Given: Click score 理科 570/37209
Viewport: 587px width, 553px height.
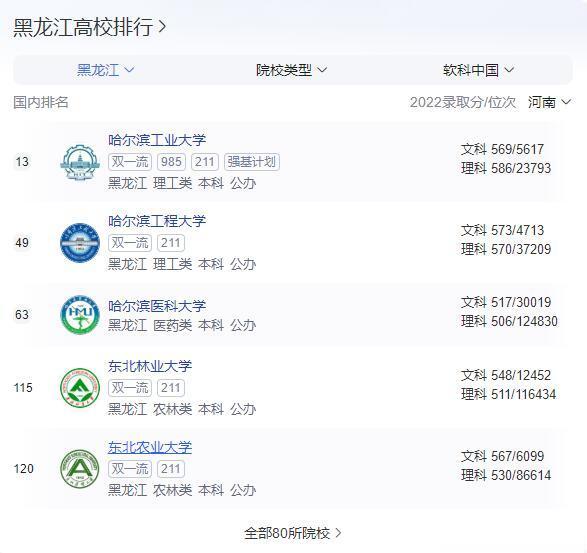Looking at the screenshot, I should [506, 249].
